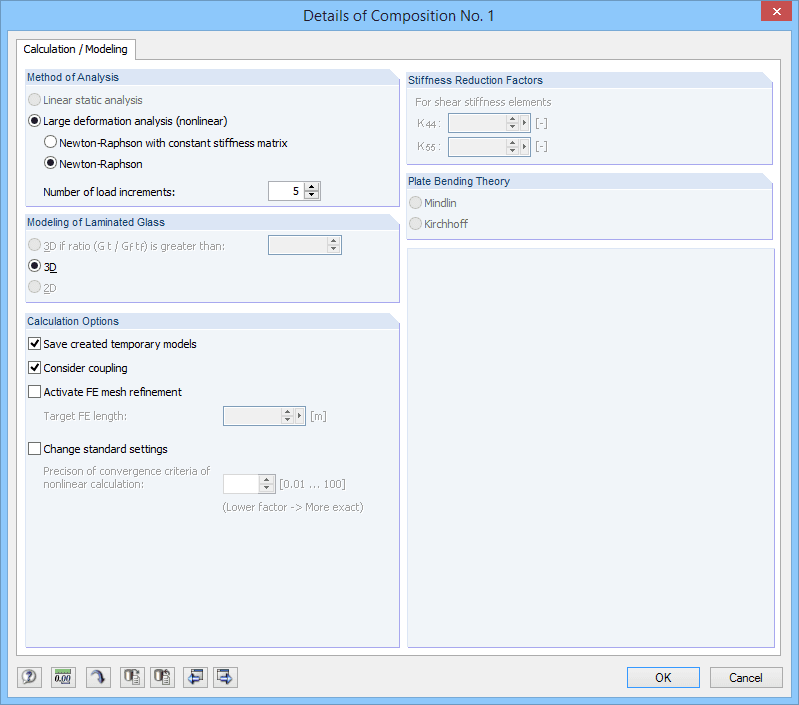Increase Target FE length with up arrow
This screenshot has width=799, height=705.
[x=287, y=412]
